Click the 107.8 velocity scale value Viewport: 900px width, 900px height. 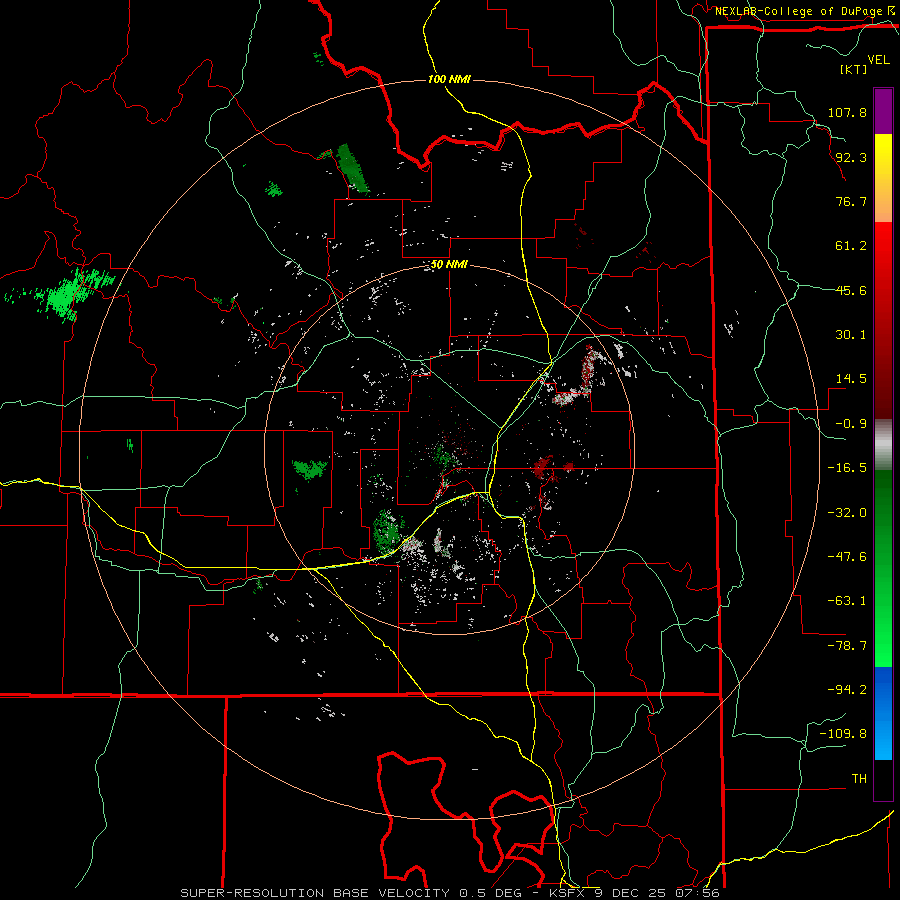[x=847, y=112]
